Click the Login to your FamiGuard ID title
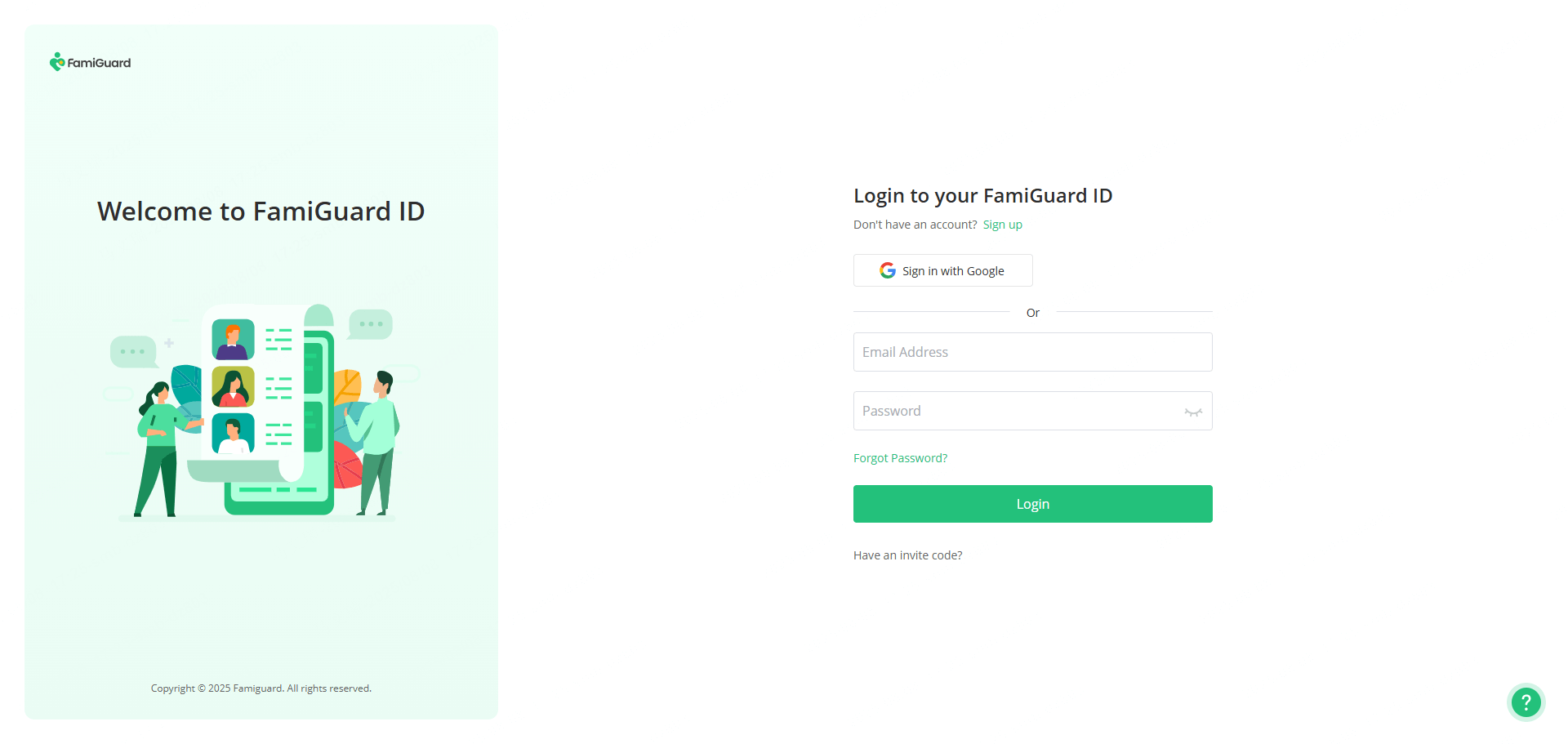 click(x=982, y=196)
